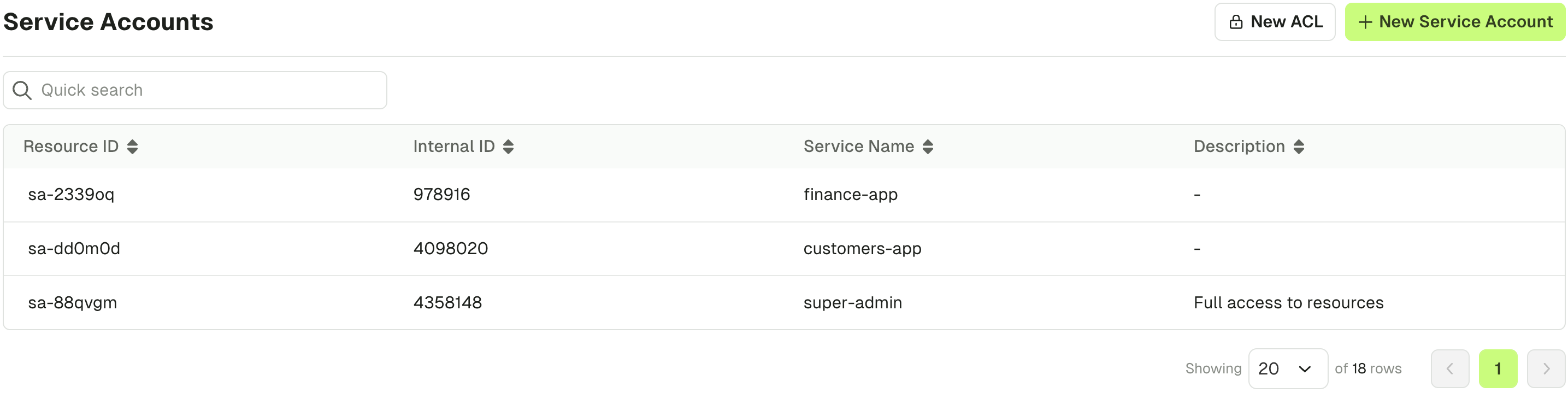Click the finance-app service name
The image size is (1568, 410).
850,194
